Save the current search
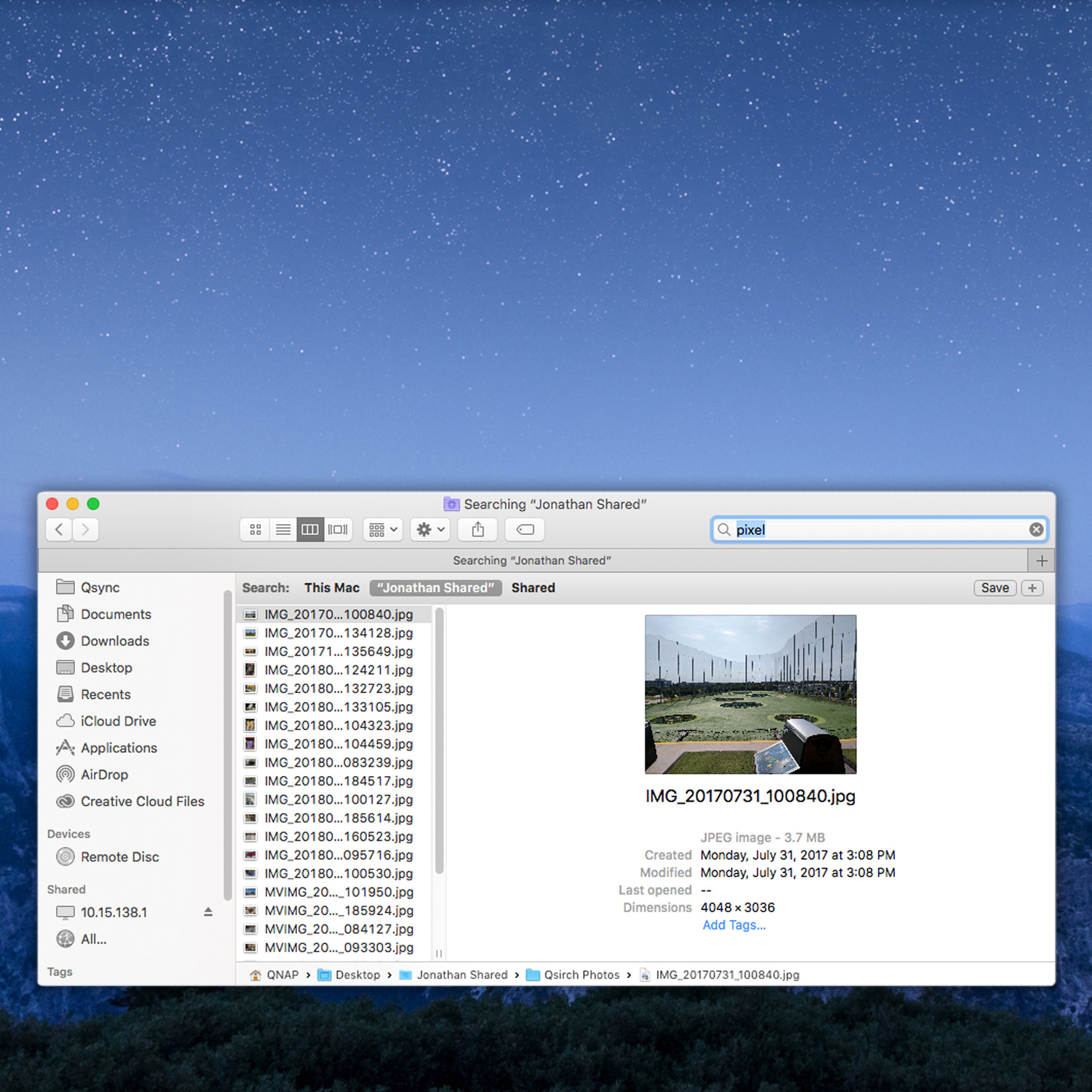This screenshot has width=1092, height=1092. coord(994,588)
